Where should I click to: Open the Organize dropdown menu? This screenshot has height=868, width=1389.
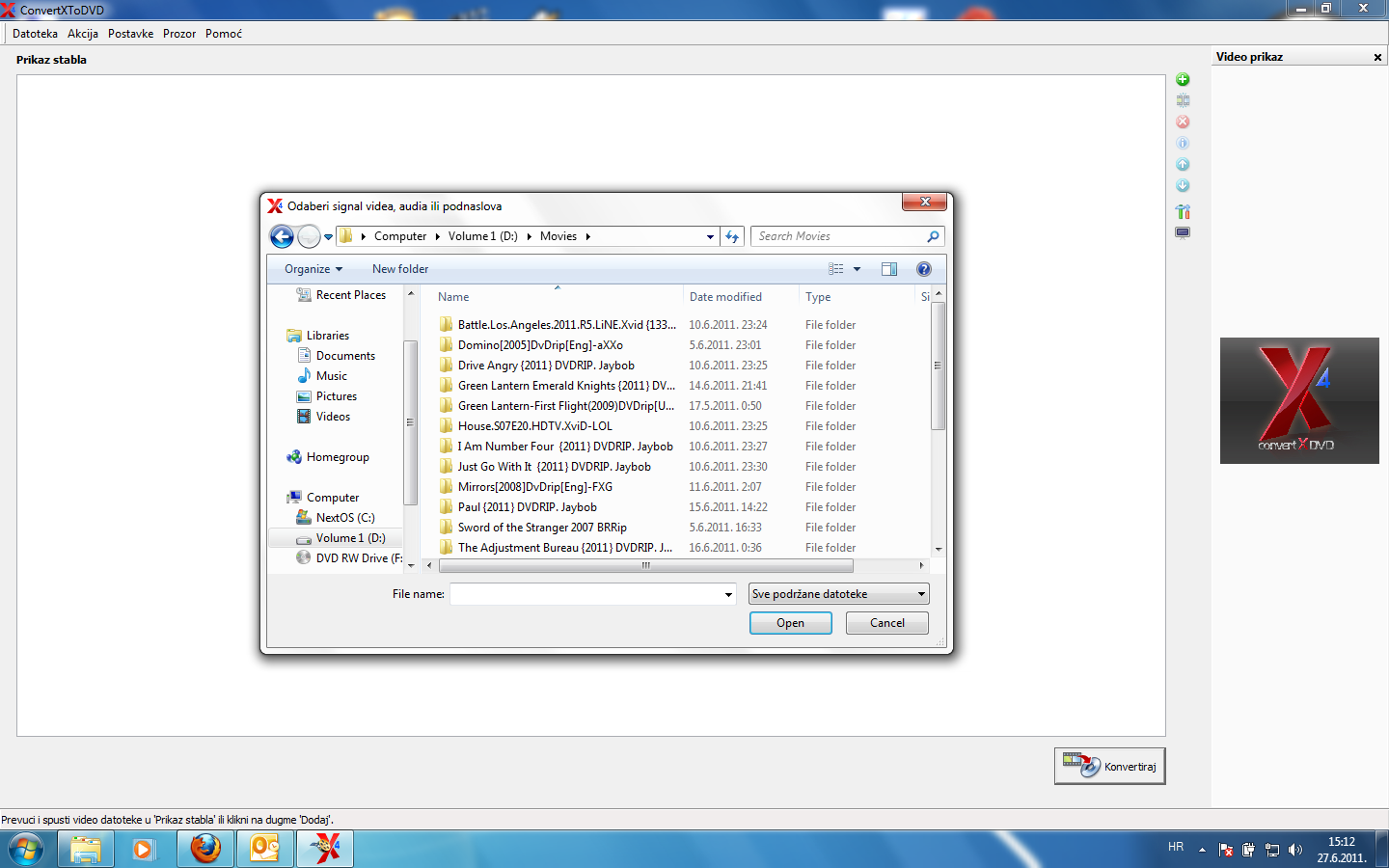(x=313, y=269)
